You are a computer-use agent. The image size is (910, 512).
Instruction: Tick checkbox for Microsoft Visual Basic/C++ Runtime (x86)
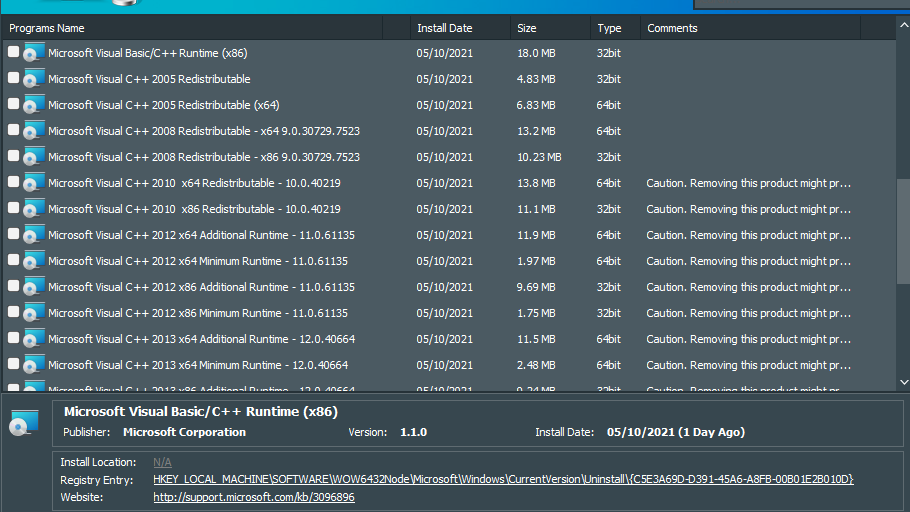(x=13, y=52)
